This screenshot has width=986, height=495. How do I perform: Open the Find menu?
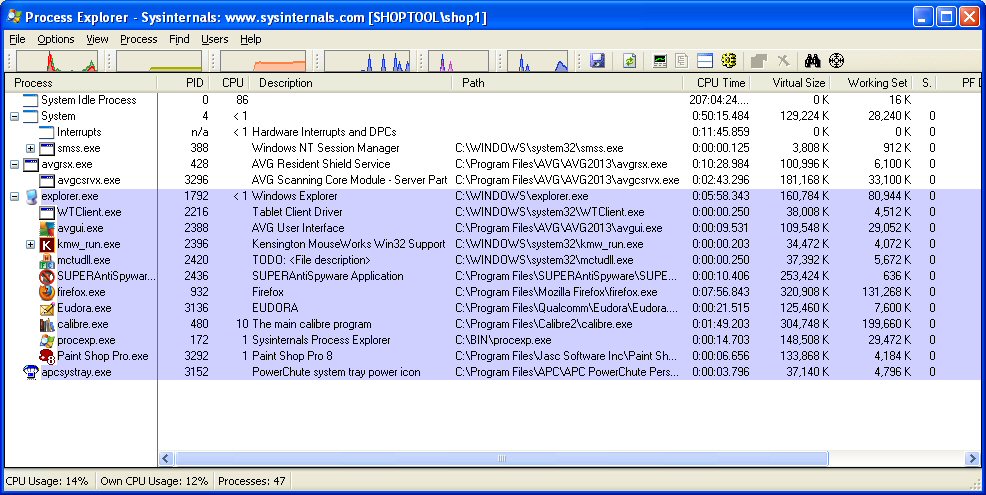179,39
